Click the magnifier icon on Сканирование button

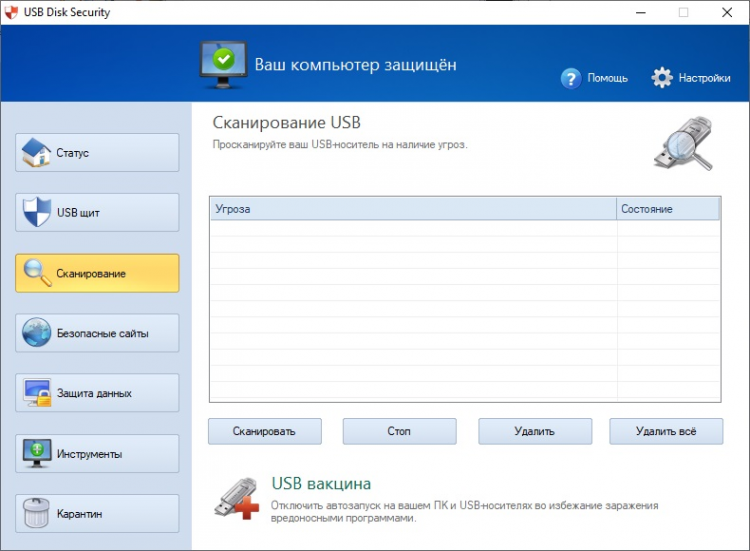pos(37,273)
